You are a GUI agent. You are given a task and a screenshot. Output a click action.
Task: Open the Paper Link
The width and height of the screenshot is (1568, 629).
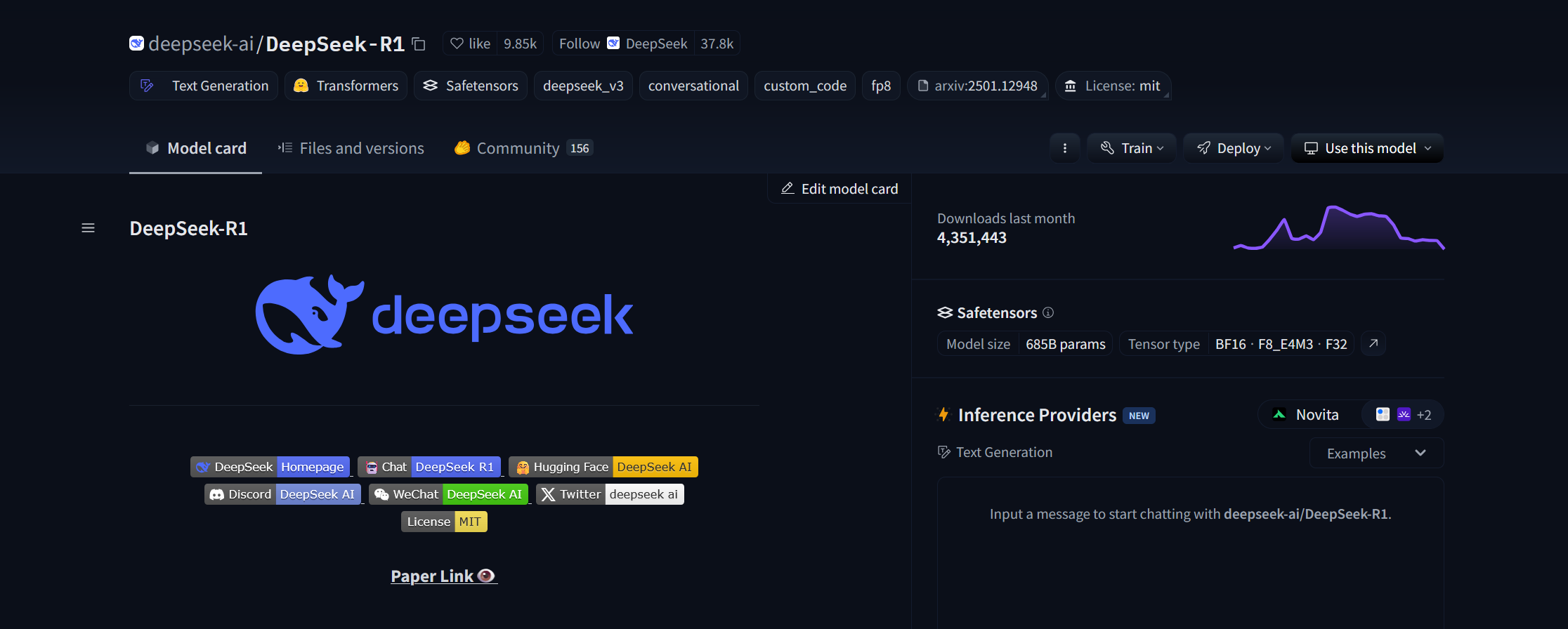(444, 576)
